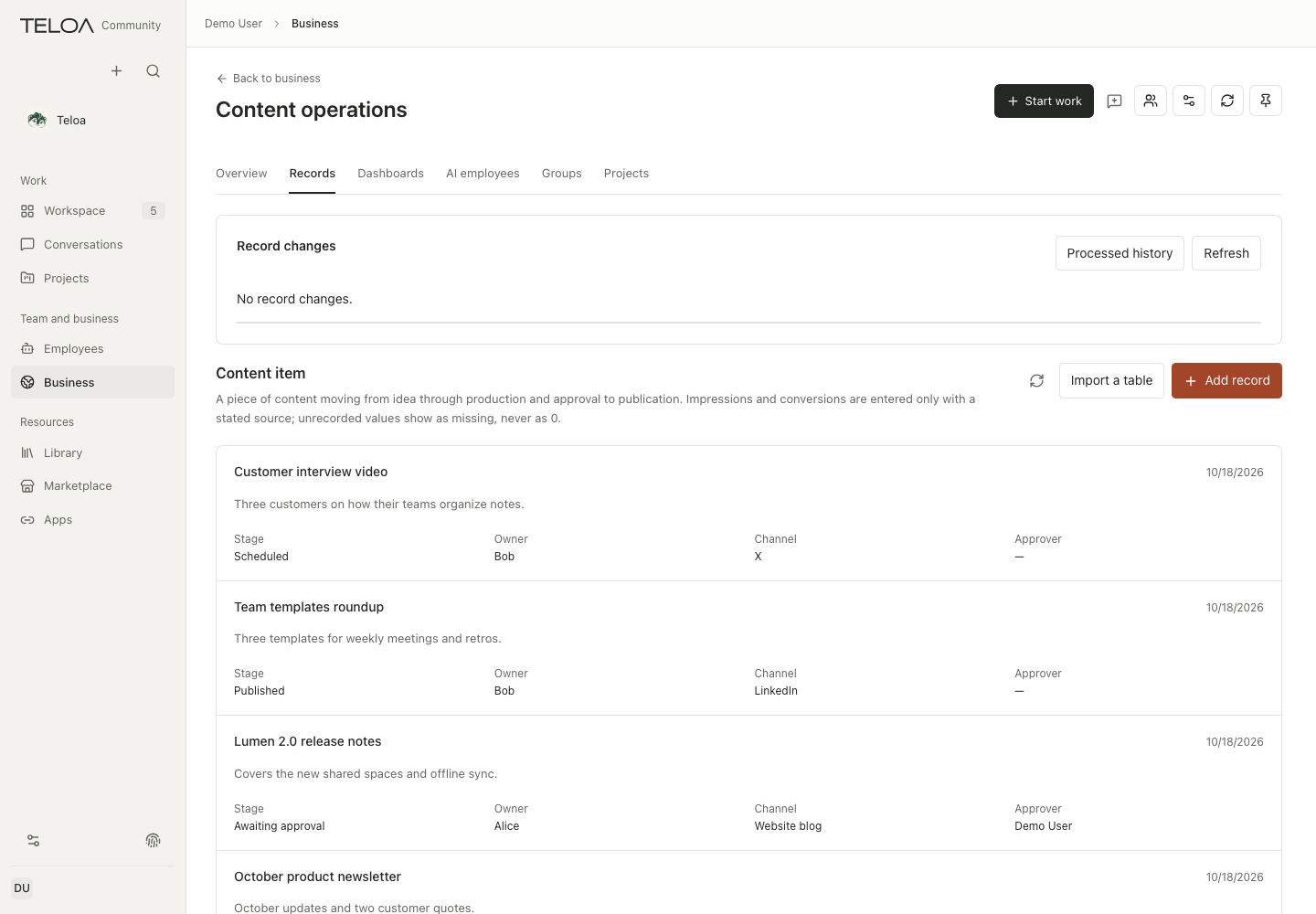
Task: Open Processed history
Action: click(x=1120, y=253)
